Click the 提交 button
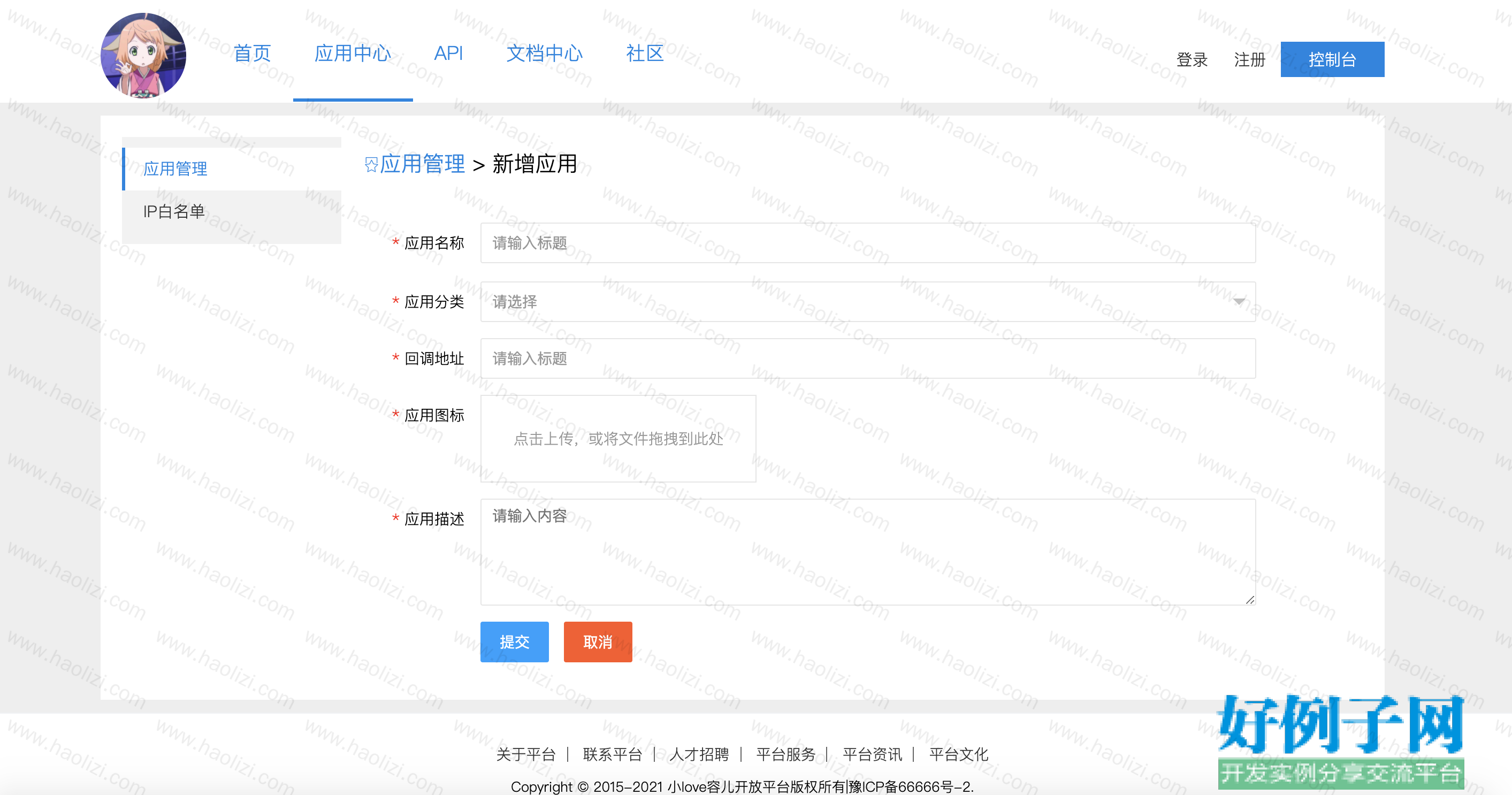Image resolution: width=1512 pixels, height=795 pixels. tap(514, 642)
